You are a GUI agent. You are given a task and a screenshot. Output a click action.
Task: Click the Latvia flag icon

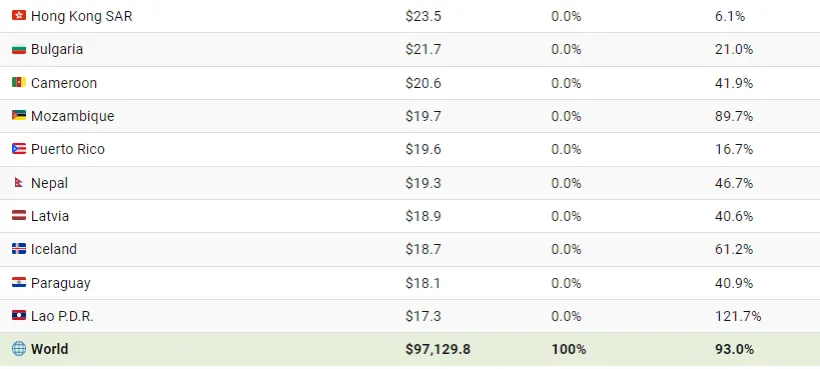19,216
